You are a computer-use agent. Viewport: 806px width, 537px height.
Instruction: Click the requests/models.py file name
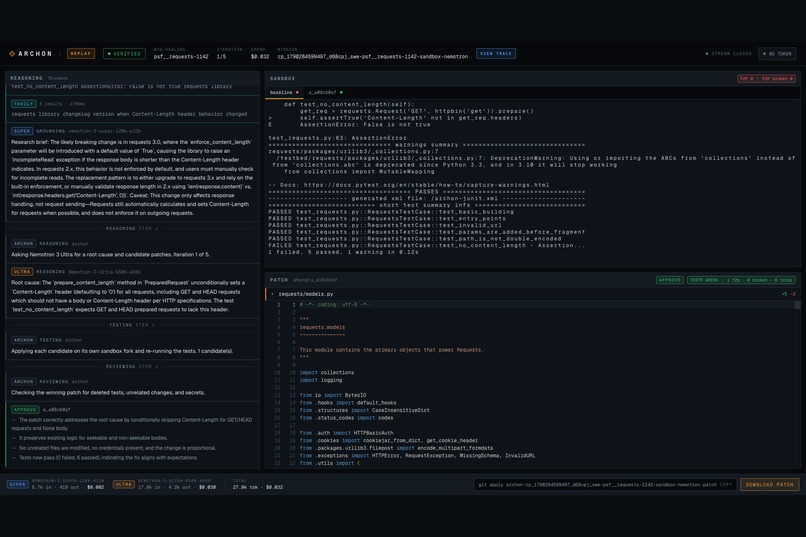(306, 294)
